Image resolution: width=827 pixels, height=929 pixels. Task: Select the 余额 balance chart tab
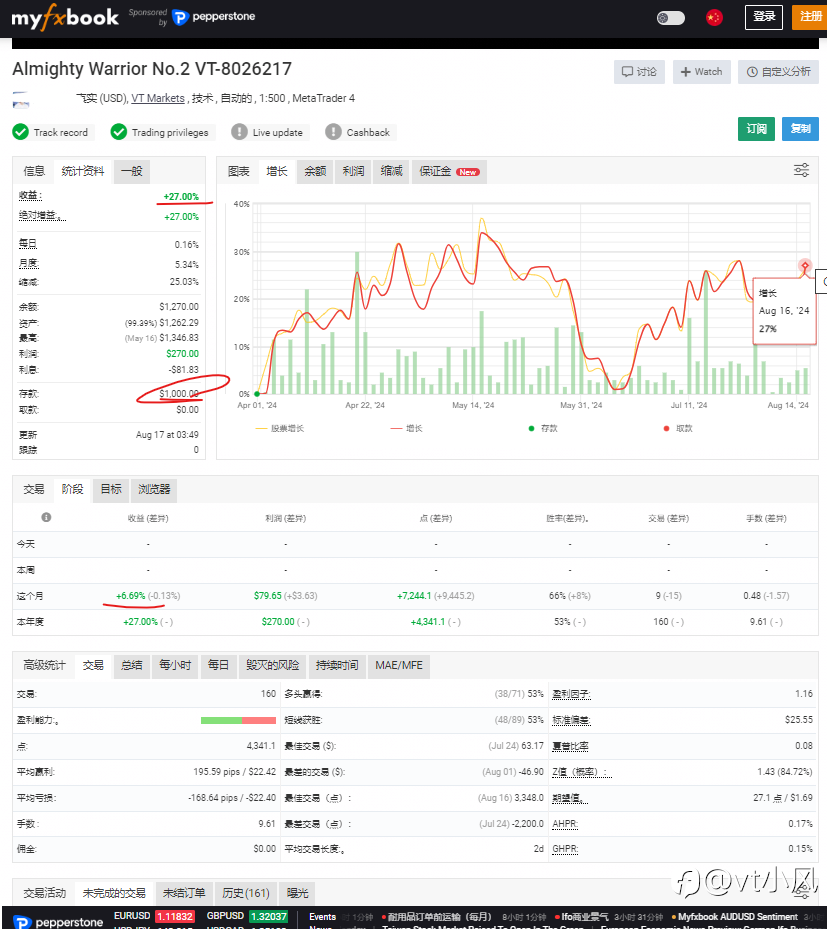(315, 171)
